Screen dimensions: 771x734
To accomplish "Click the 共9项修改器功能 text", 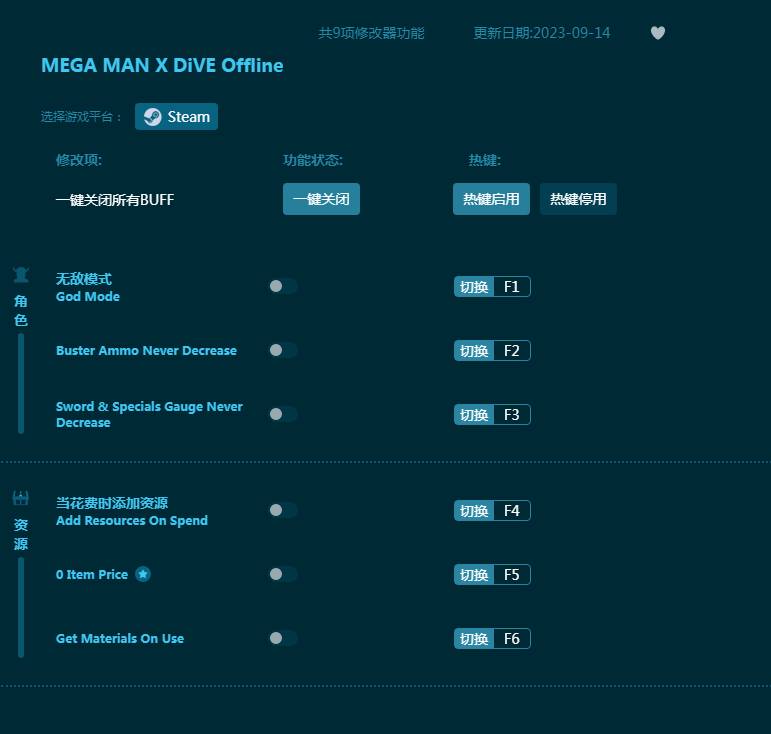I will (x=372, y=33).
